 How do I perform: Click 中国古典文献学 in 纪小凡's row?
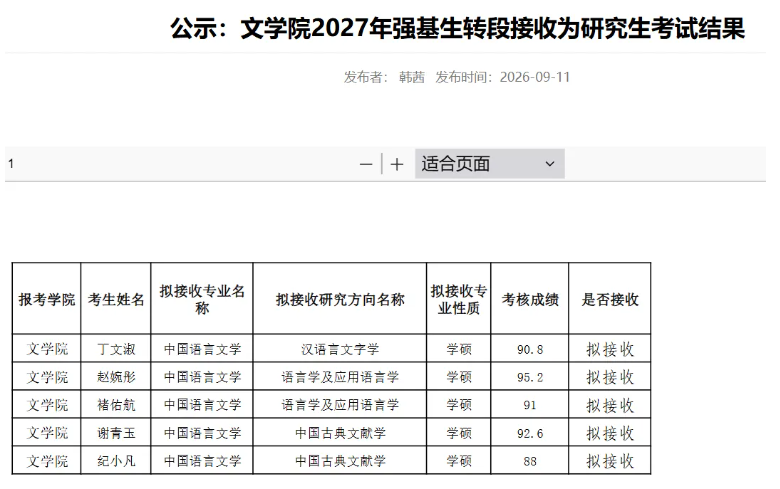340,461
